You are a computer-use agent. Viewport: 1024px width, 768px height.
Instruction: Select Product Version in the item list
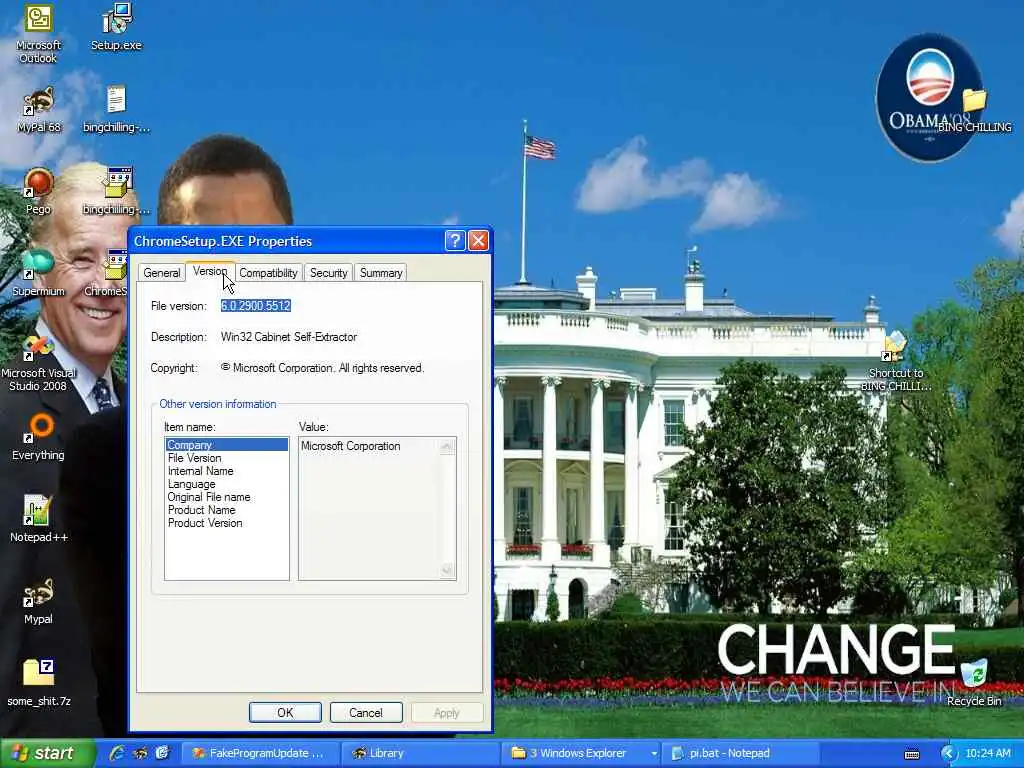[226, 523]
